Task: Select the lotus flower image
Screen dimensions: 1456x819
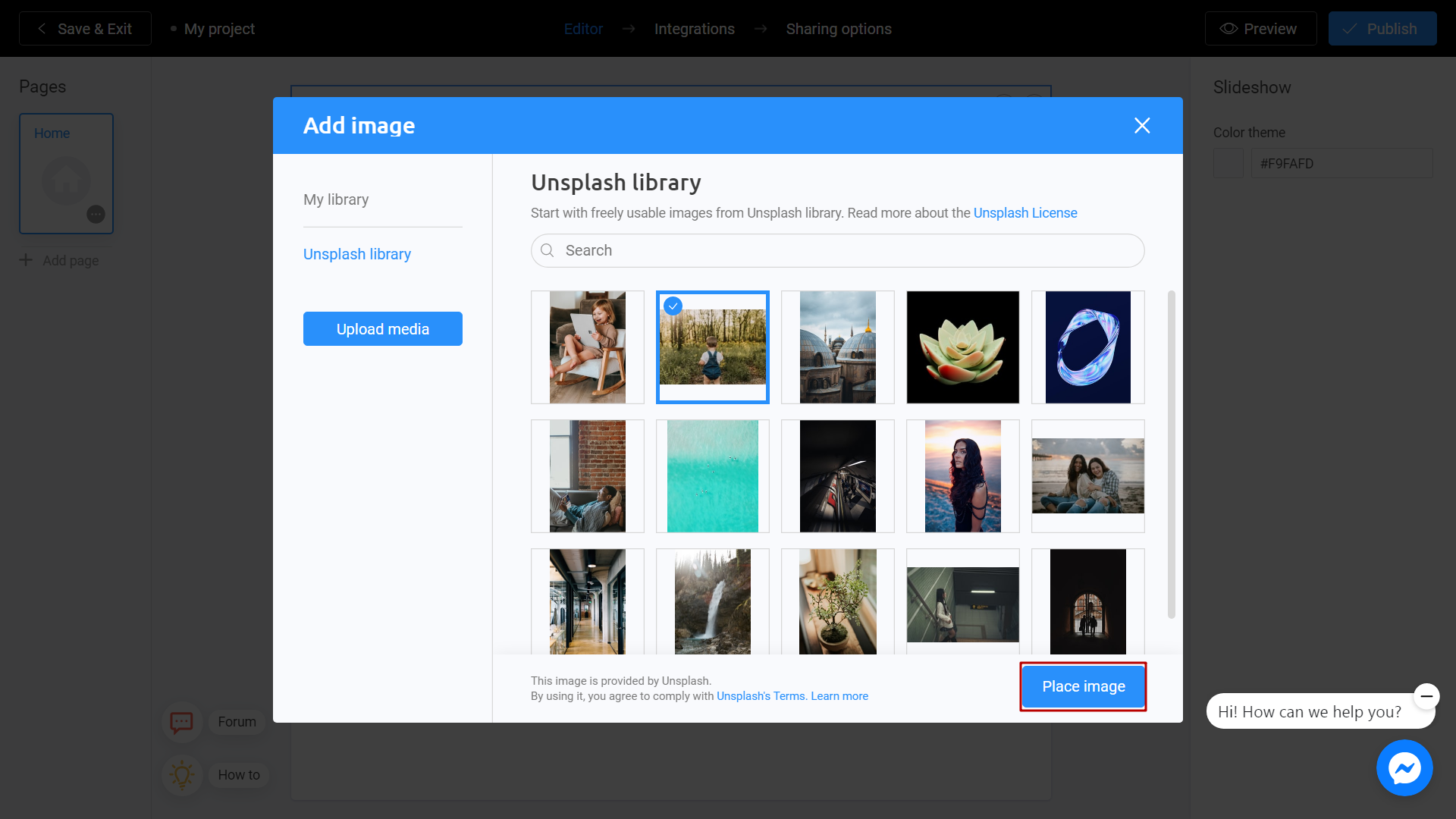Action: tap(962, 347)
